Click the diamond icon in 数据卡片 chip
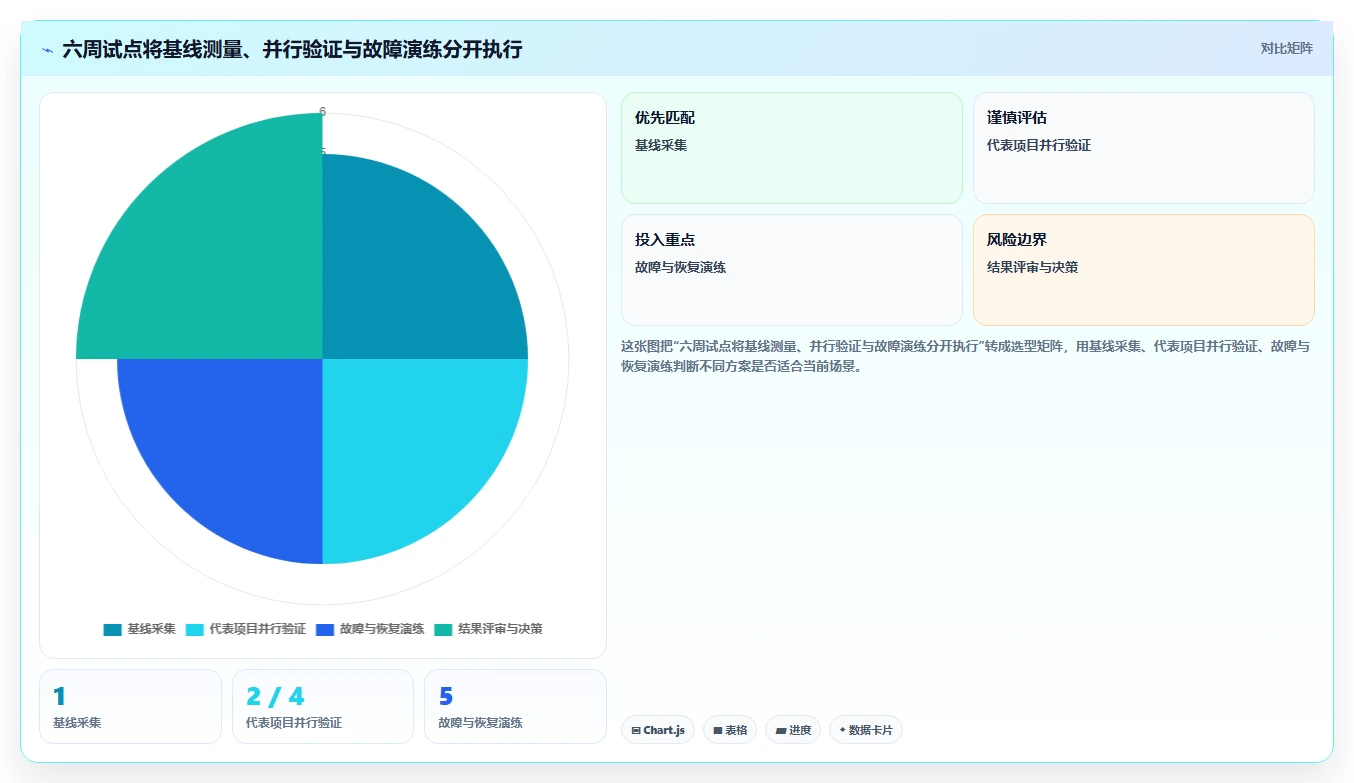Image resolution: width=1354 pixels, height=783 pixels. [x=842, y=730]
